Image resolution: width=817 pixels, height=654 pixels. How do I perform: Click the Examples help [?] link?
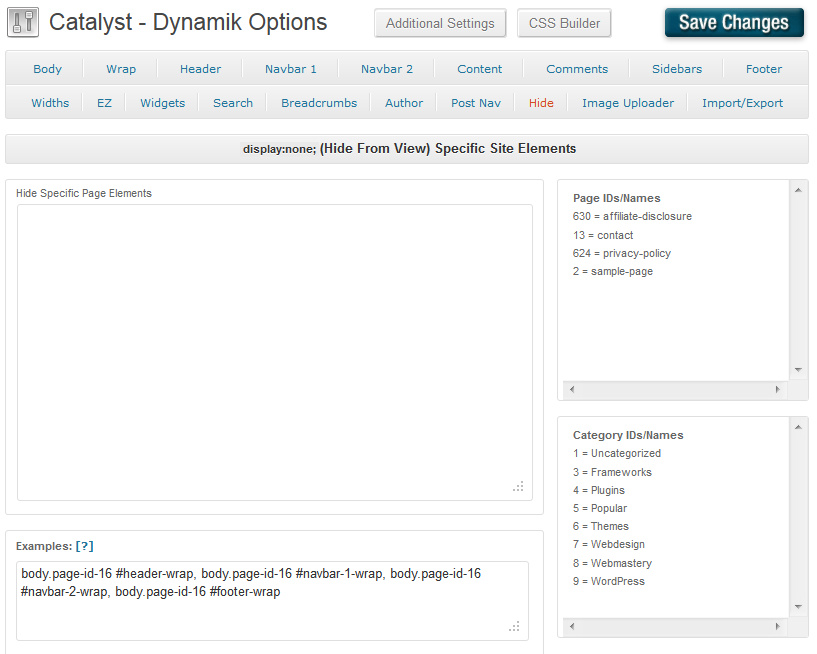coord(85,546)
